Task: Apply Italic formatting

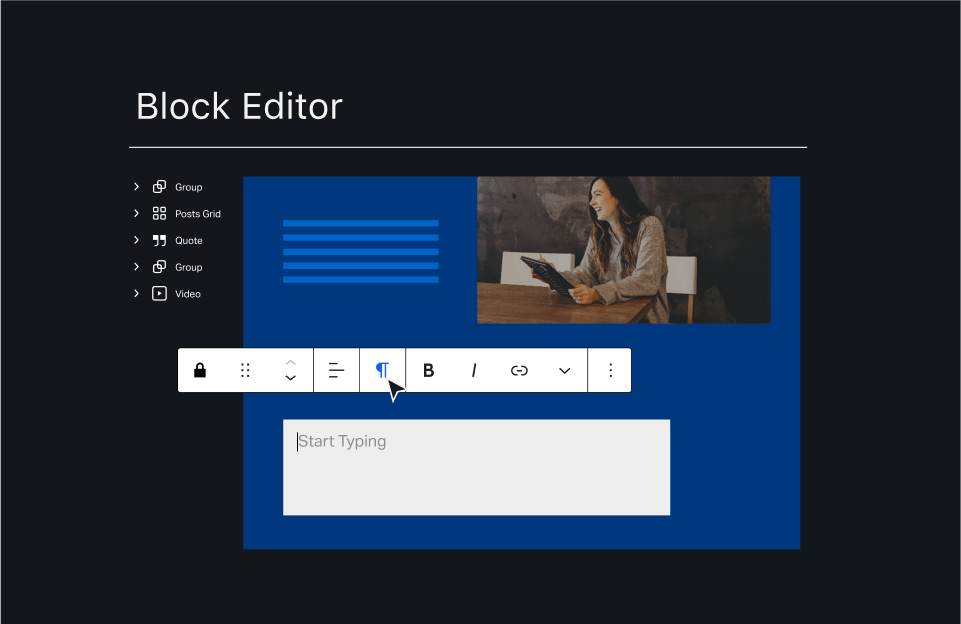Action: 473,370
